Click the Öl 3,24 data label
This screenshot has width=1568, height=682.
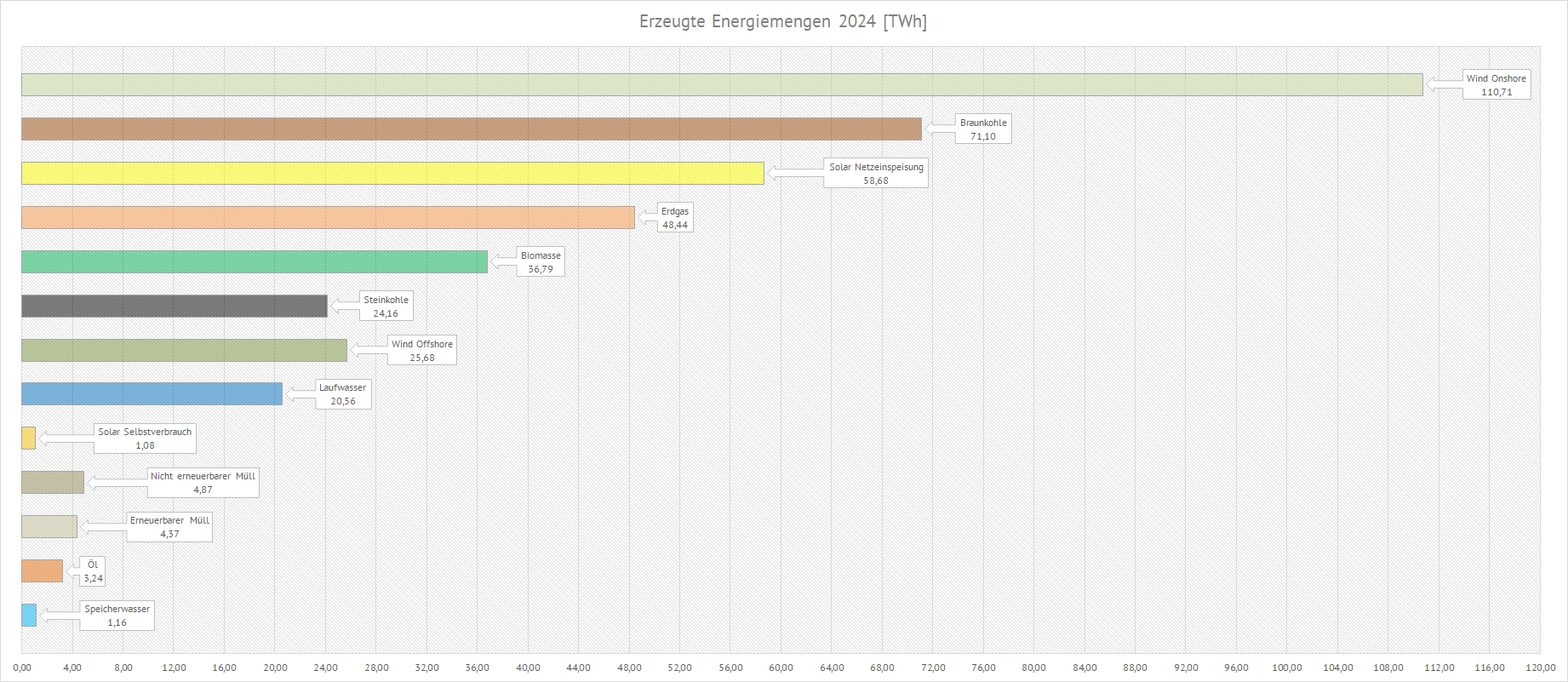pos(93,571)
